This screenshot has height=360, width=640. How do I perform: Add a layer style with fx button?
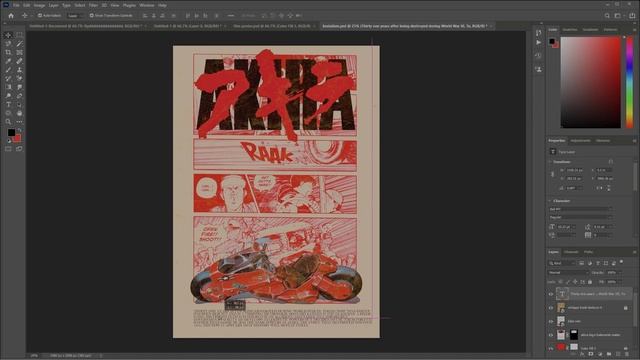click(582, 354)
